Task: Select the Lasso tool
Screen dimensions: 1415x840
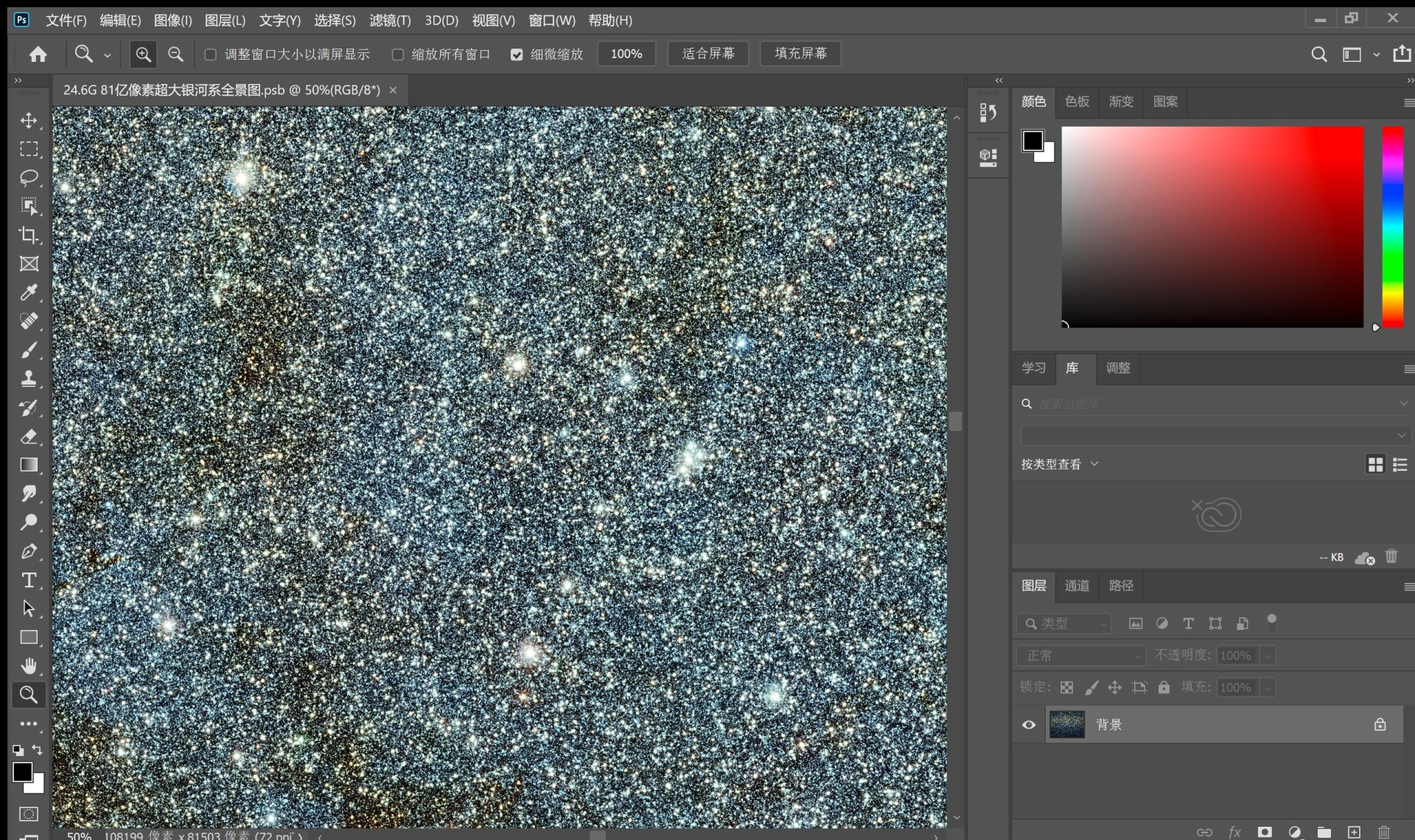Action: tap(29, 178)
